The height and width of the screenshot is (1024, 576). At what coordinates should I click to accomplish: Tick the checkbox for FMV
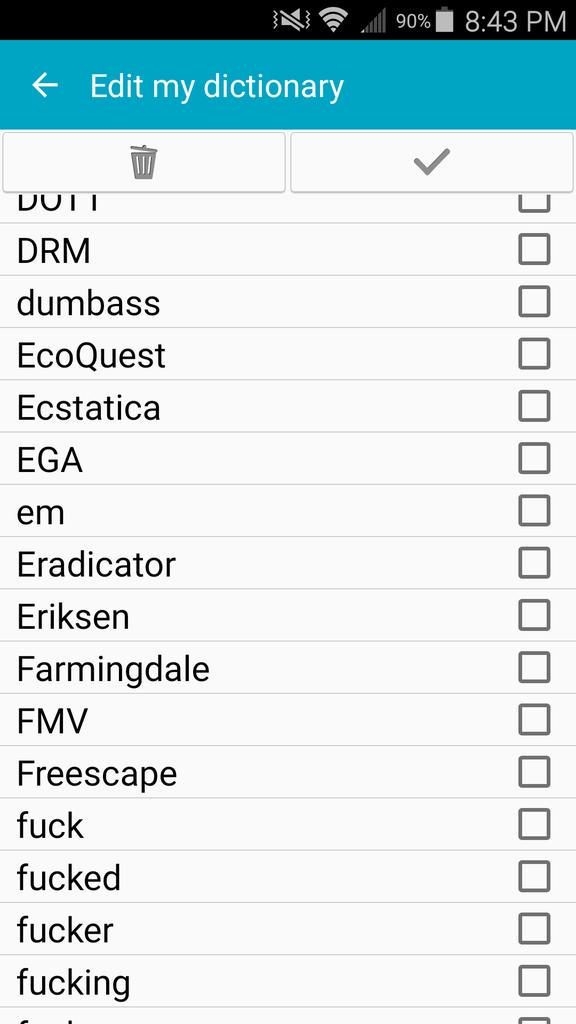pos(534,720)
